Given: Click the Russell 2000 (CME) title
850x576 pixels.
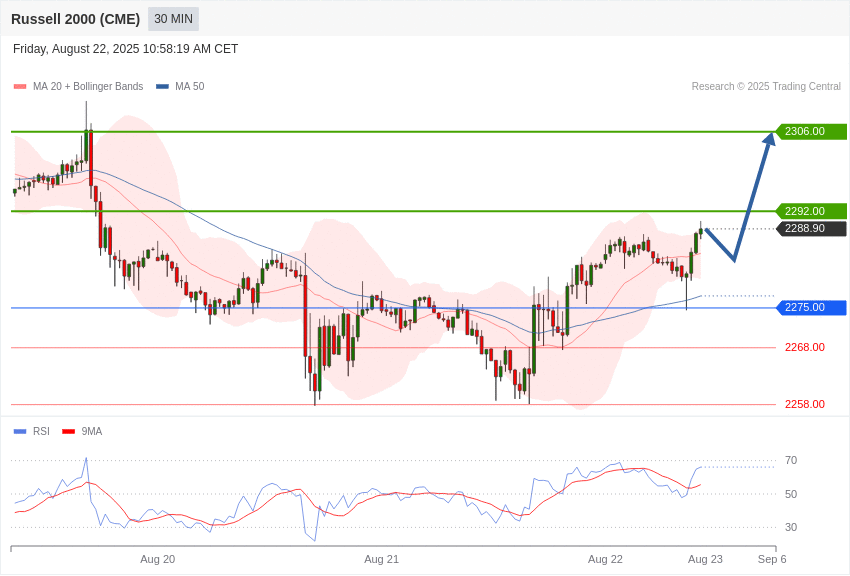Looking at the screenshot, I should click(x=75, y=19).
